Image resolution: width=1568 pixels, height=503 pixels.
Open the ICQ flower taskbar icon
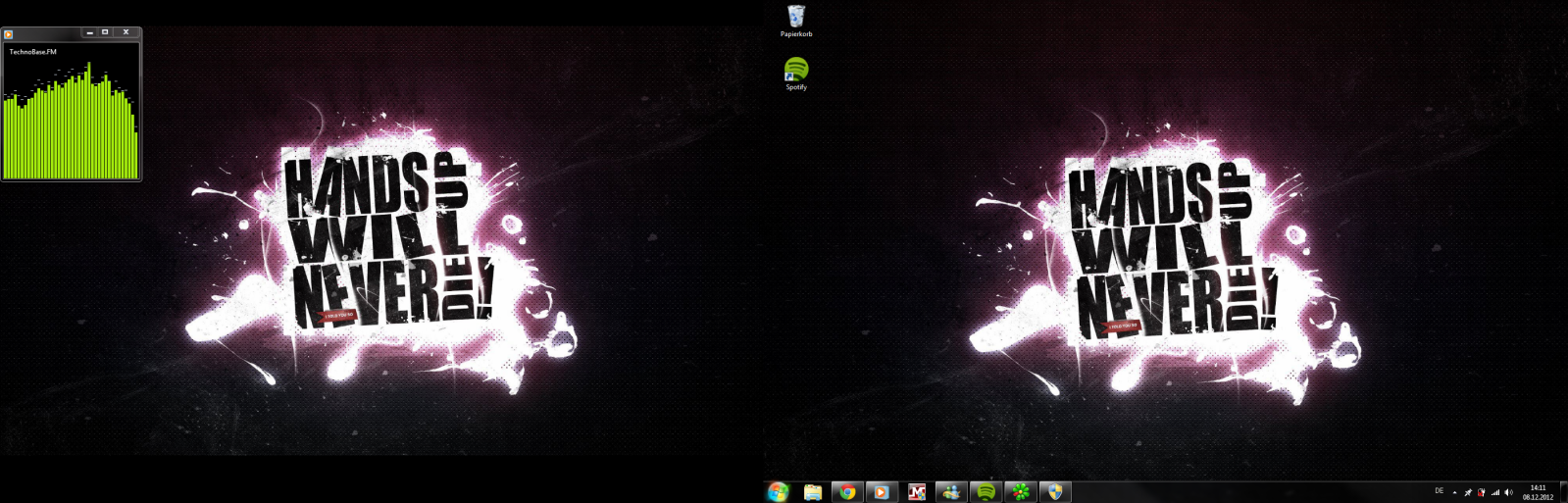click(x=1021, y=492)
